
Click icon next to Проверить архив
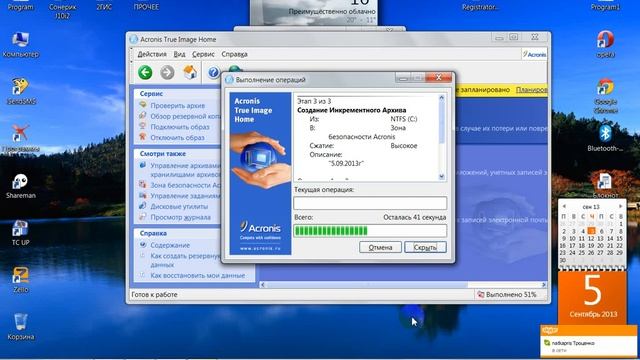[x=142, y=105]
